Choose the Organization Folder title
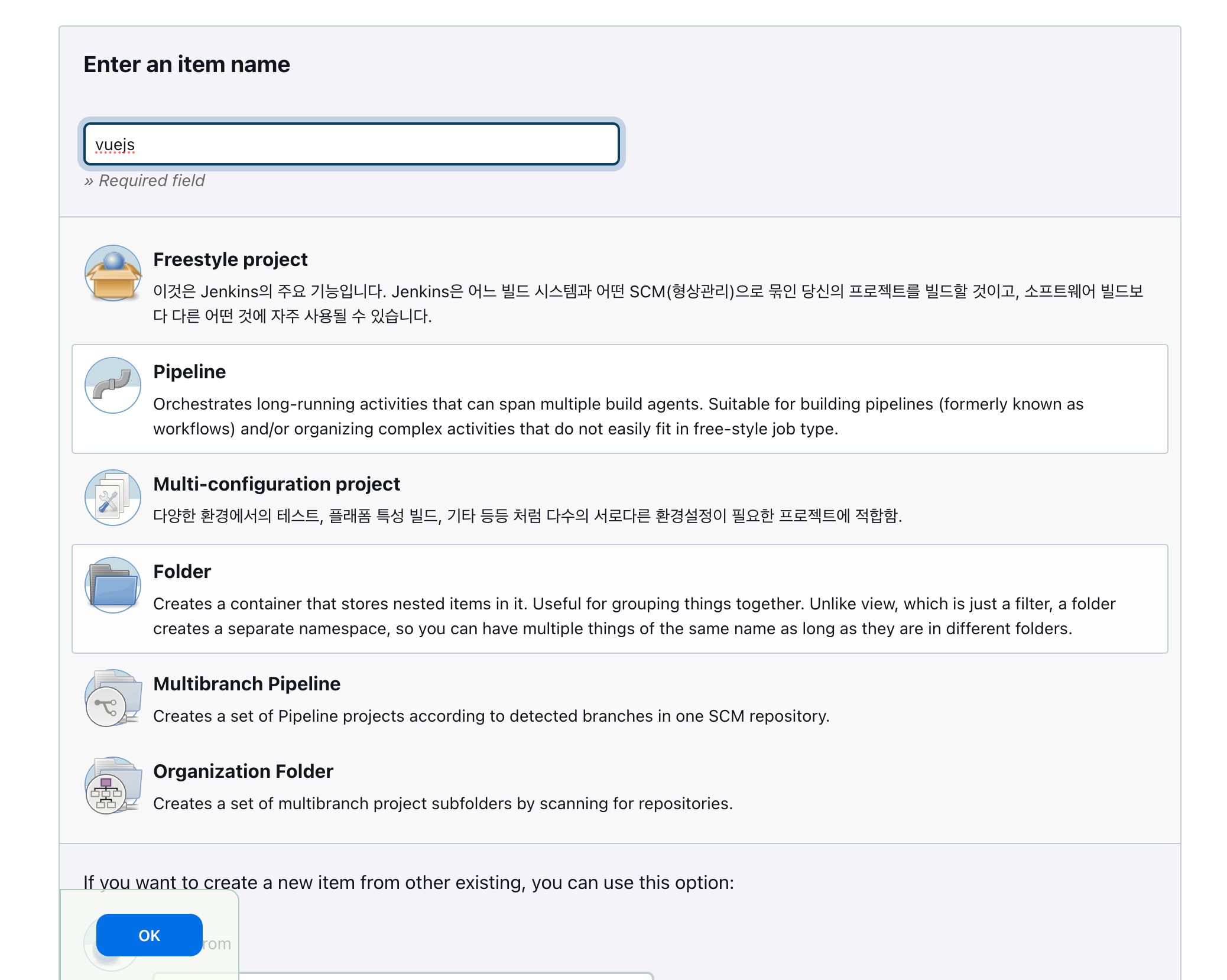 click(x=243, y=771)
